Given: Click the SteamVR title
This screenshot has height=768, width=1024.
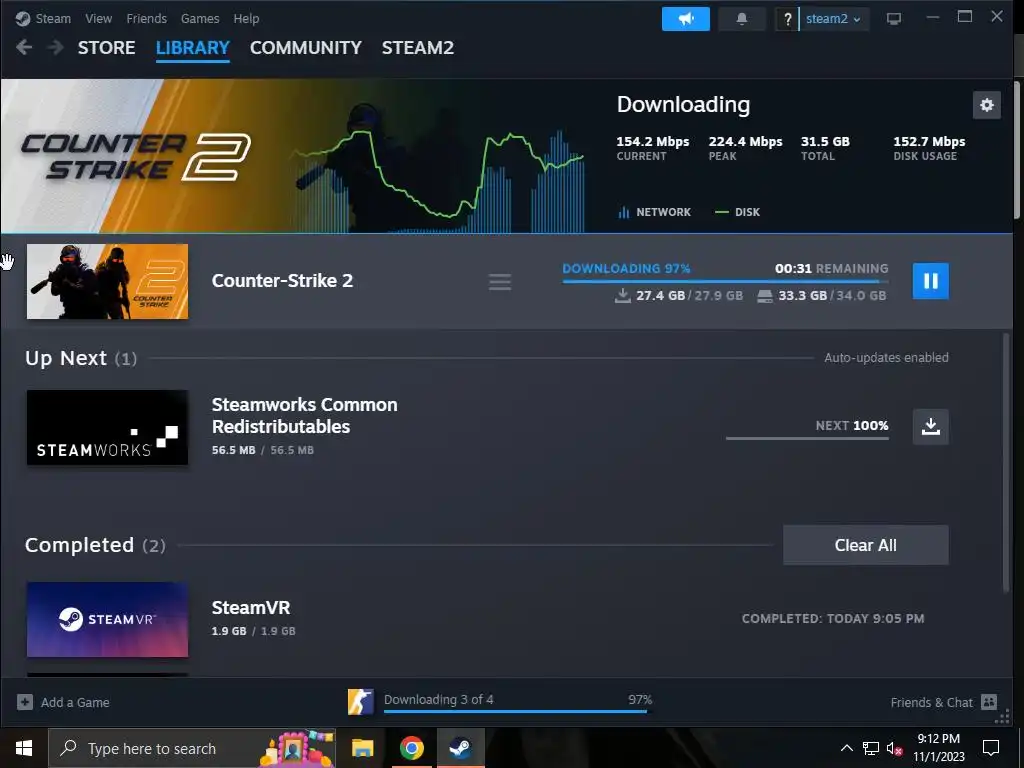Looking at the screenshot, I should click(x=251, y=607).
